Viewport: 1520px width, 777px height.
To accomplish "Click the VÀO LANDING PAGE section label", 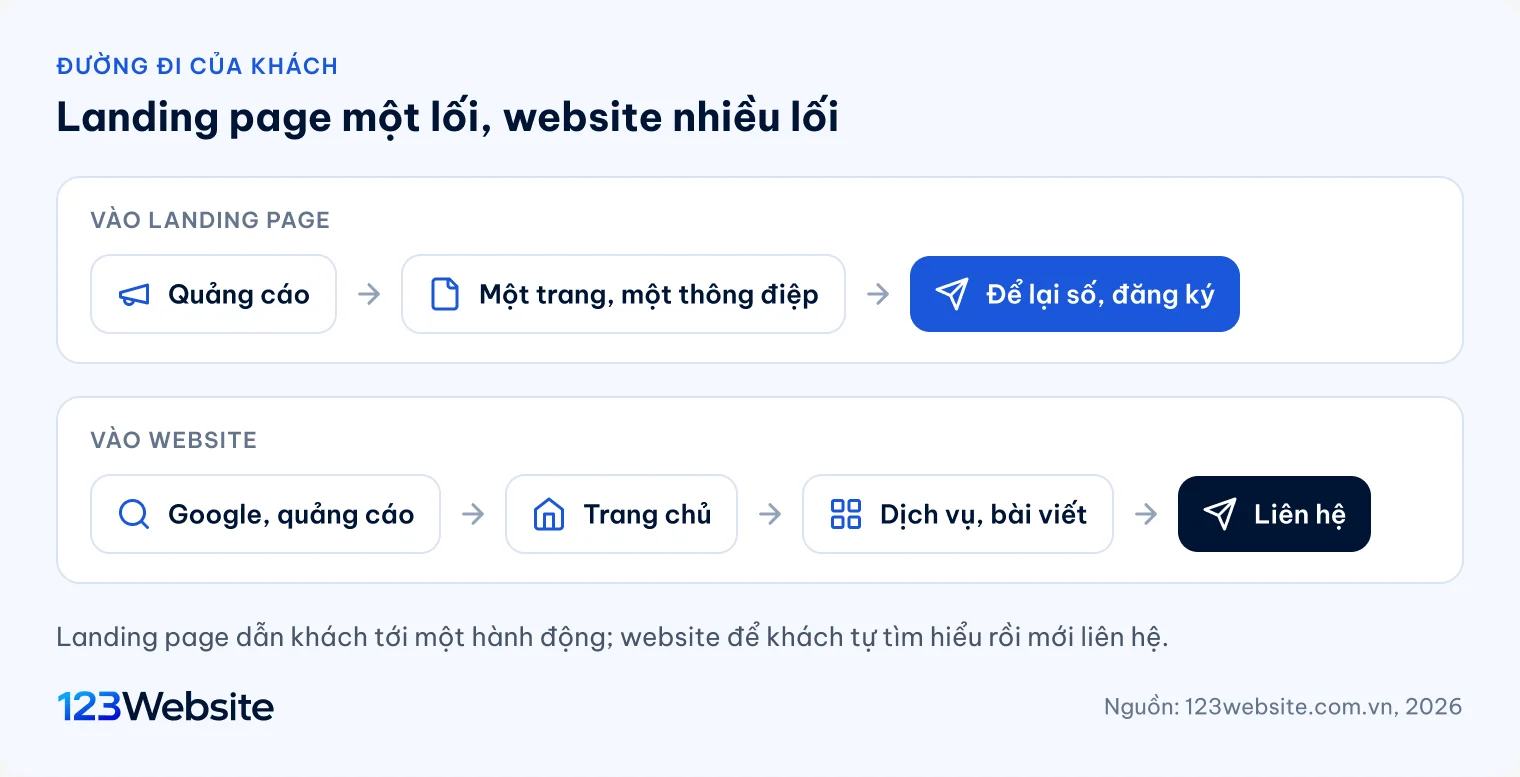I will (x=210, y=220).
